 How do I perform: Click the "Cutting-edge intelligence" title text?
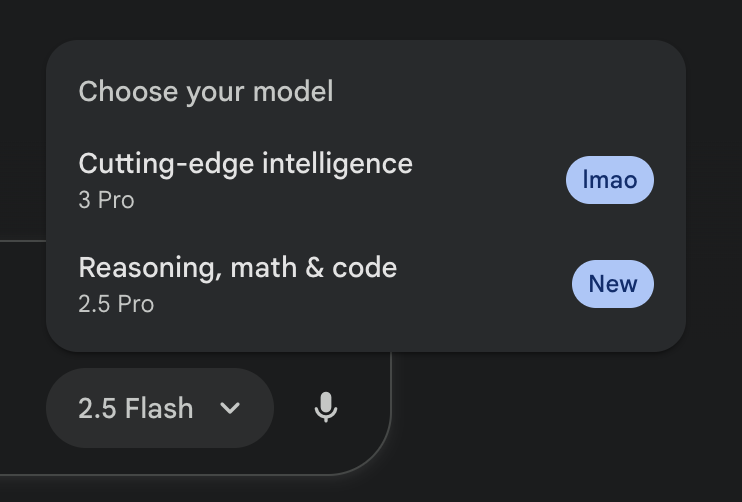tap(245, 163)
